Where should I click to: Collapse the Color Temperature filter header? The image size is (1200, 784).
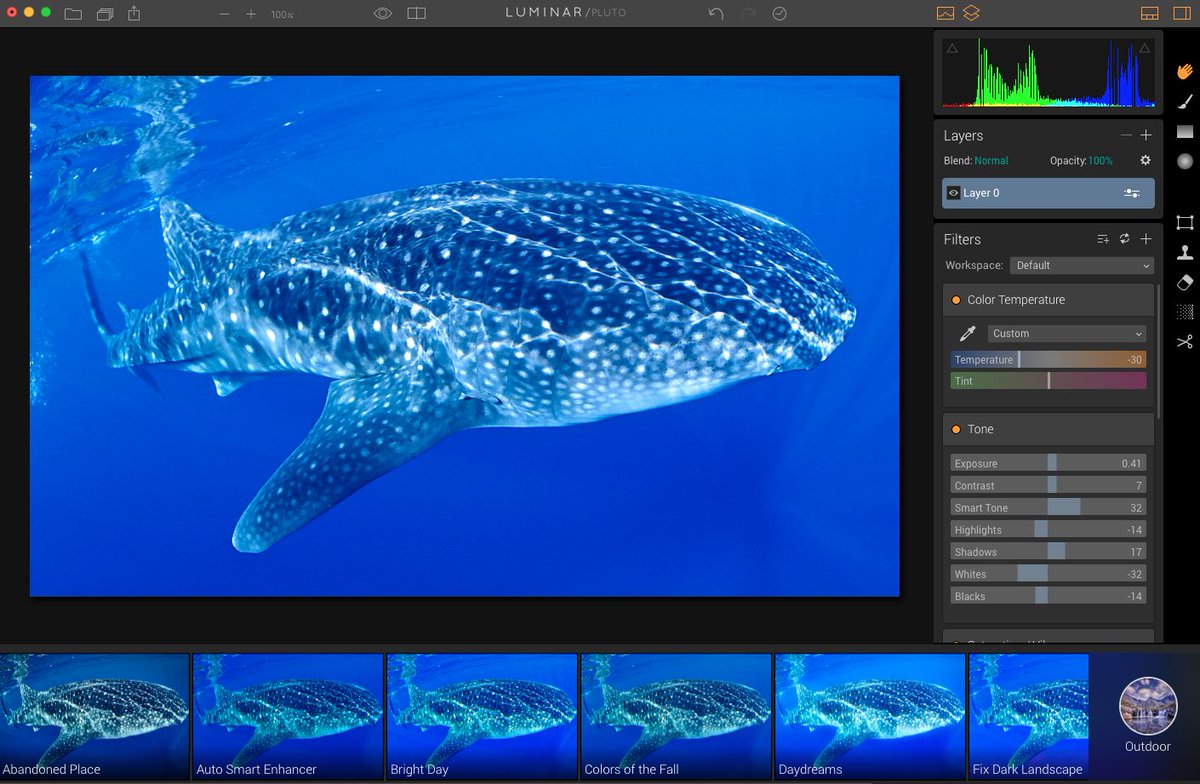[x=1048, y=300]
